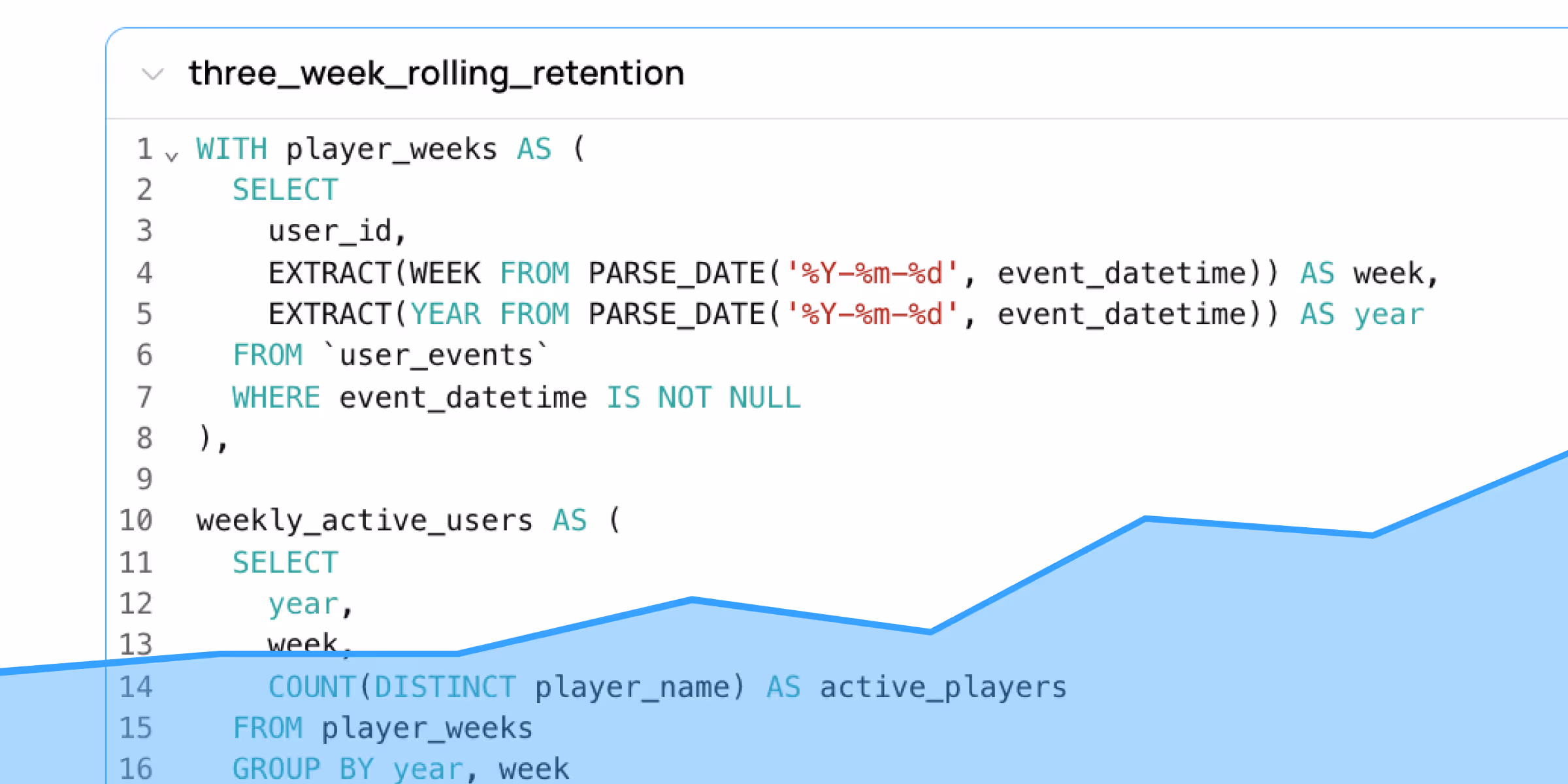Click the WITH keyword on line 1
The width and height of the screenshot is (1568, 784).
pos(231,149)
